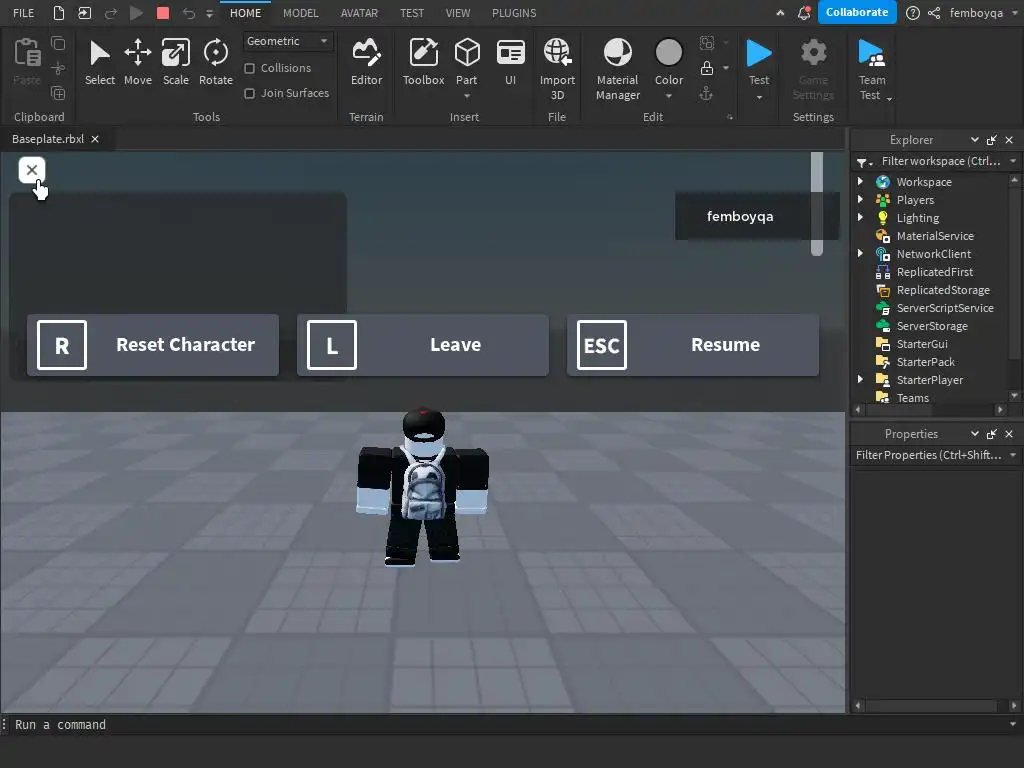
Task: Click the notifications bell icon
Action: [804, 12]
